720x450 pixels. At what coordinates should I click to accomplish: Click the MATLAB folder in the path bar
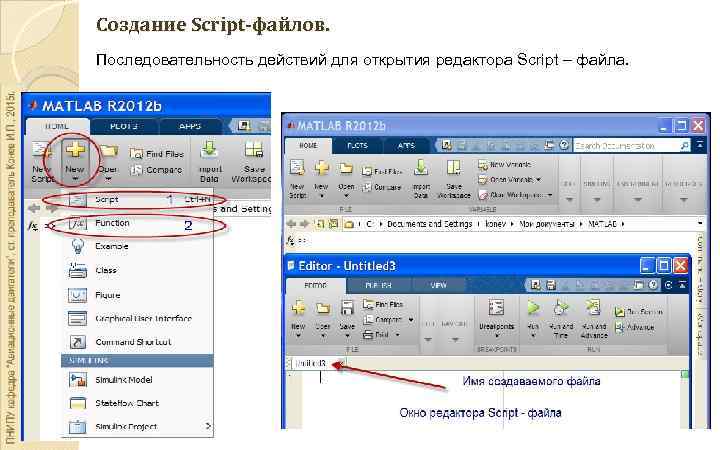click(602, 224)
